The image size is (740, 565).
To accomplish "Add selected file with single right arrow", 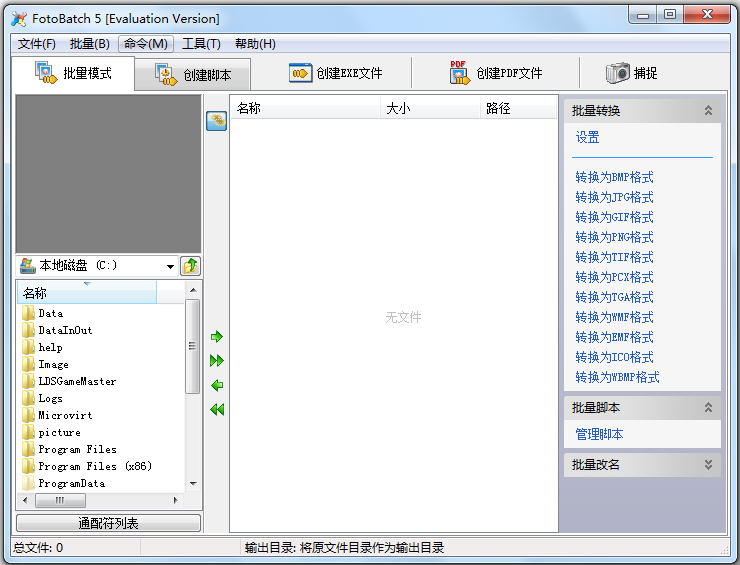I will (217, 337).
